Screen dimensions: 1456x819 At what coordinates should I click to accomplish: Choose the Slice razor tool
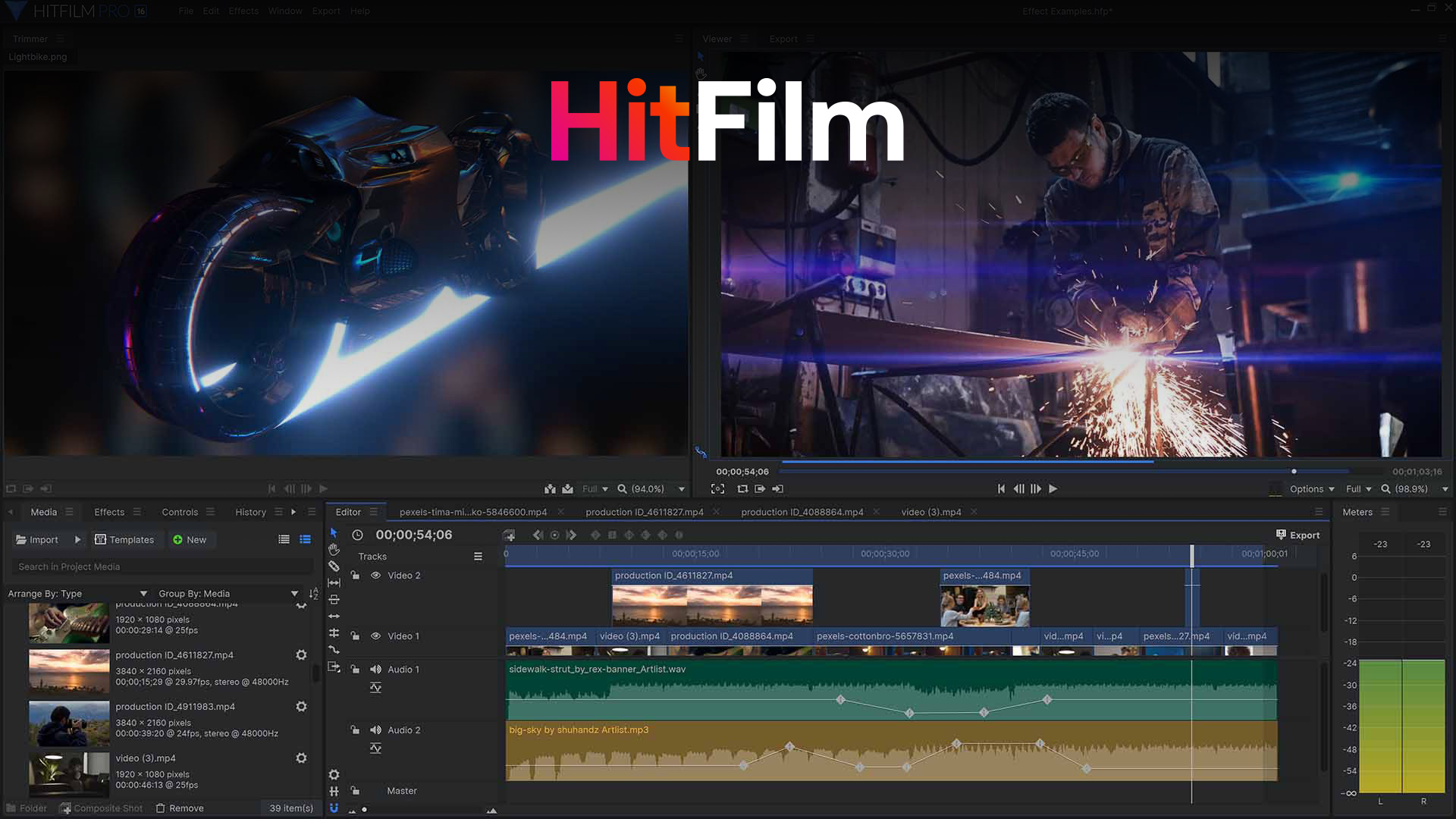[x=334, y=566]
